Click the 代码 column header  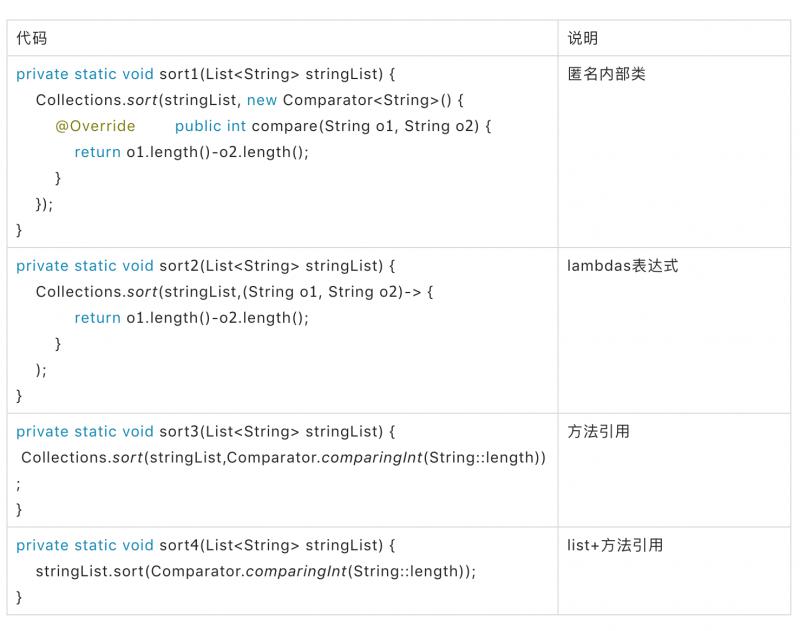click(31, 38)
